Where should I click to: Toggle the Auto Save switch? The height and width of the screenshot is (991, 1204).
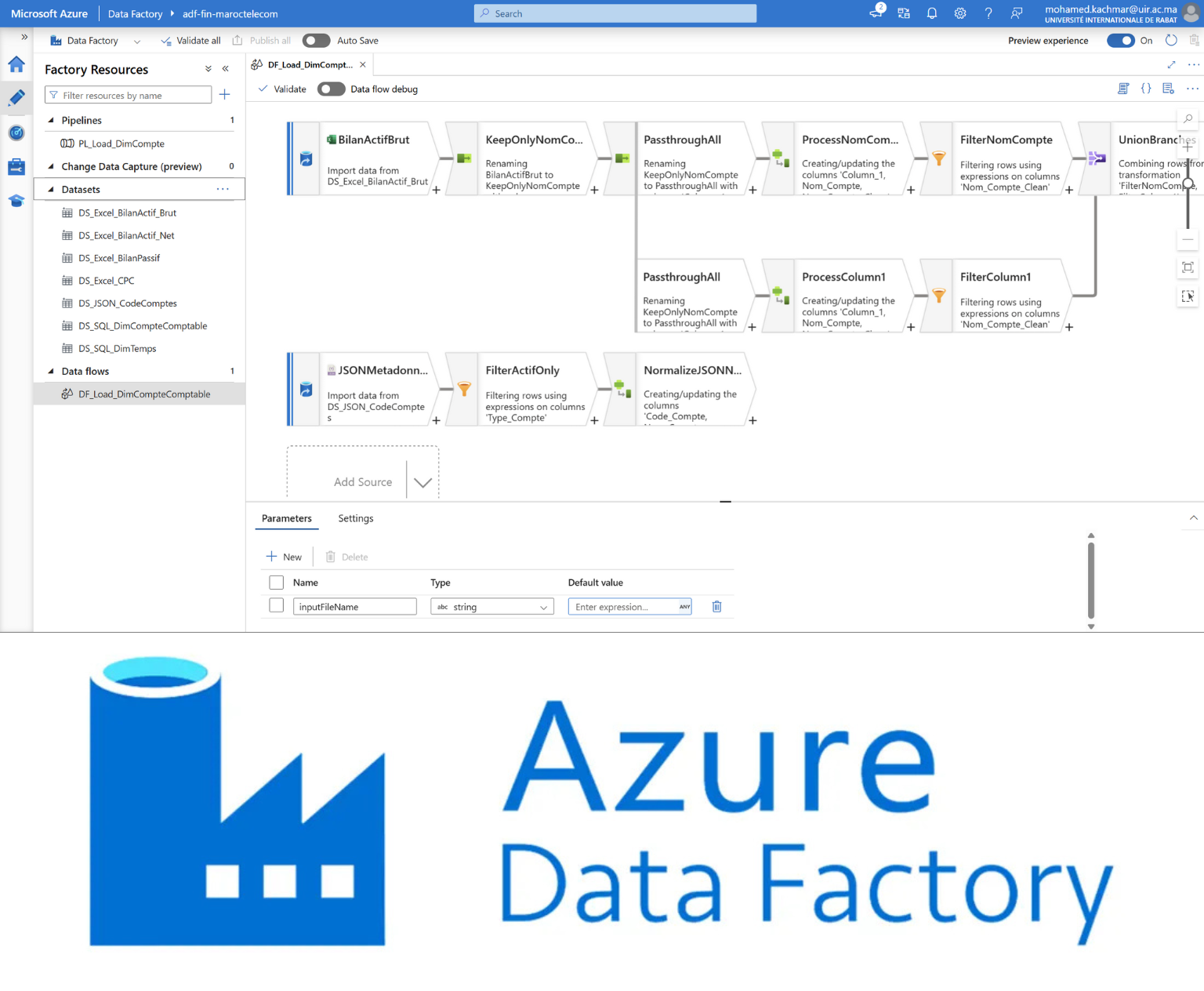click(316, 41)
